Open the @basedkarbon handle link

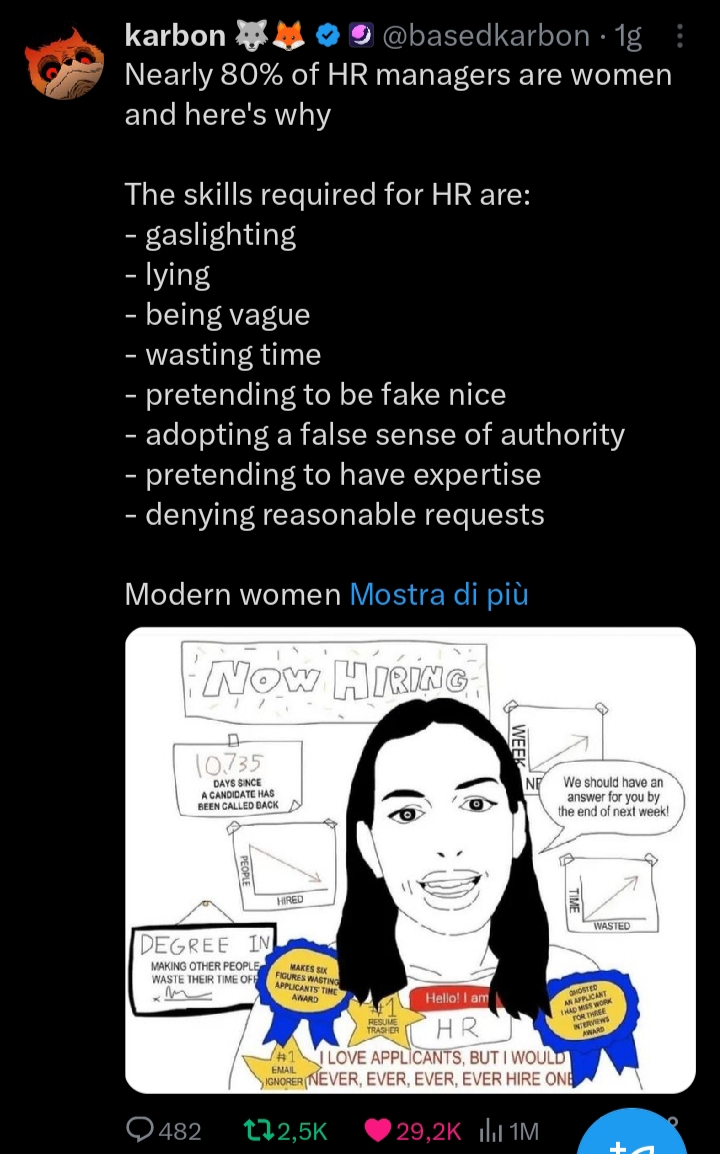tap(485, 35)
